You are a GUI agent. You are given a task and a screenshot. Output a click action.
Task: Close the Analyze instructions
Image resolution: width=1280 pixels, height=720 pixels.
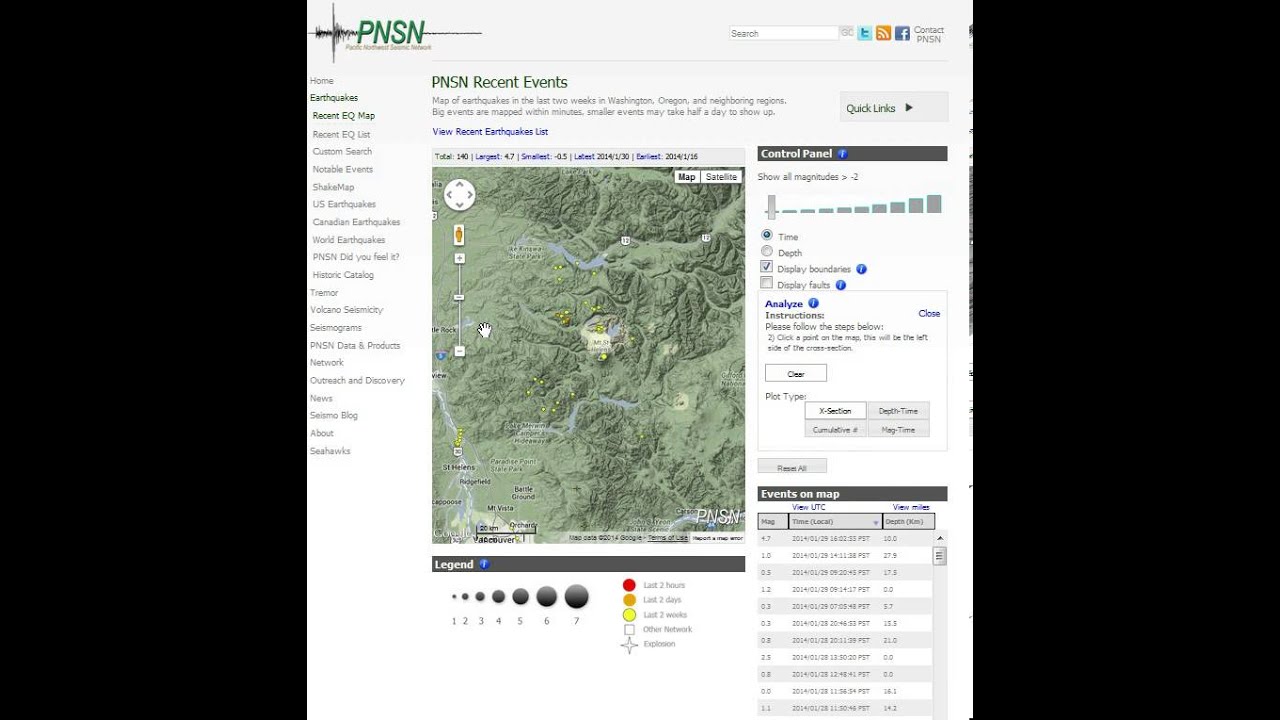(929, 314)
